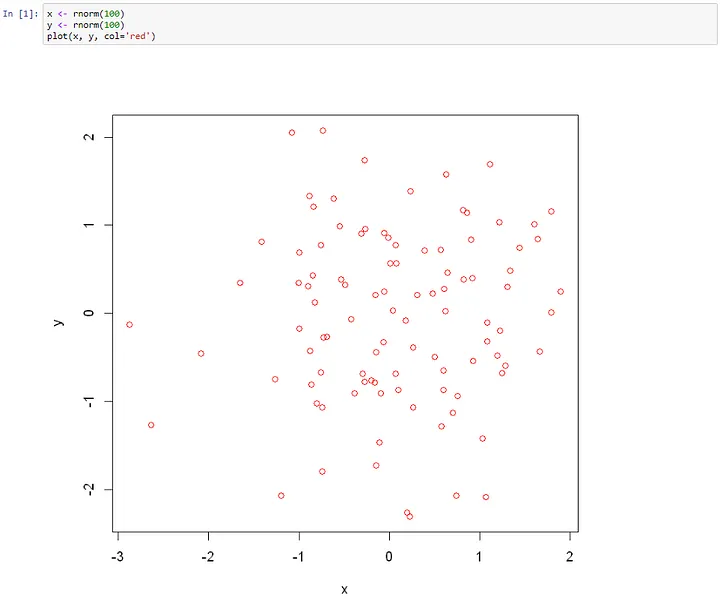Image resolution: width=720 pixels, height=599 pixels.
Task: Click the leftmost red data point in the plot
Action: (129, 324)
